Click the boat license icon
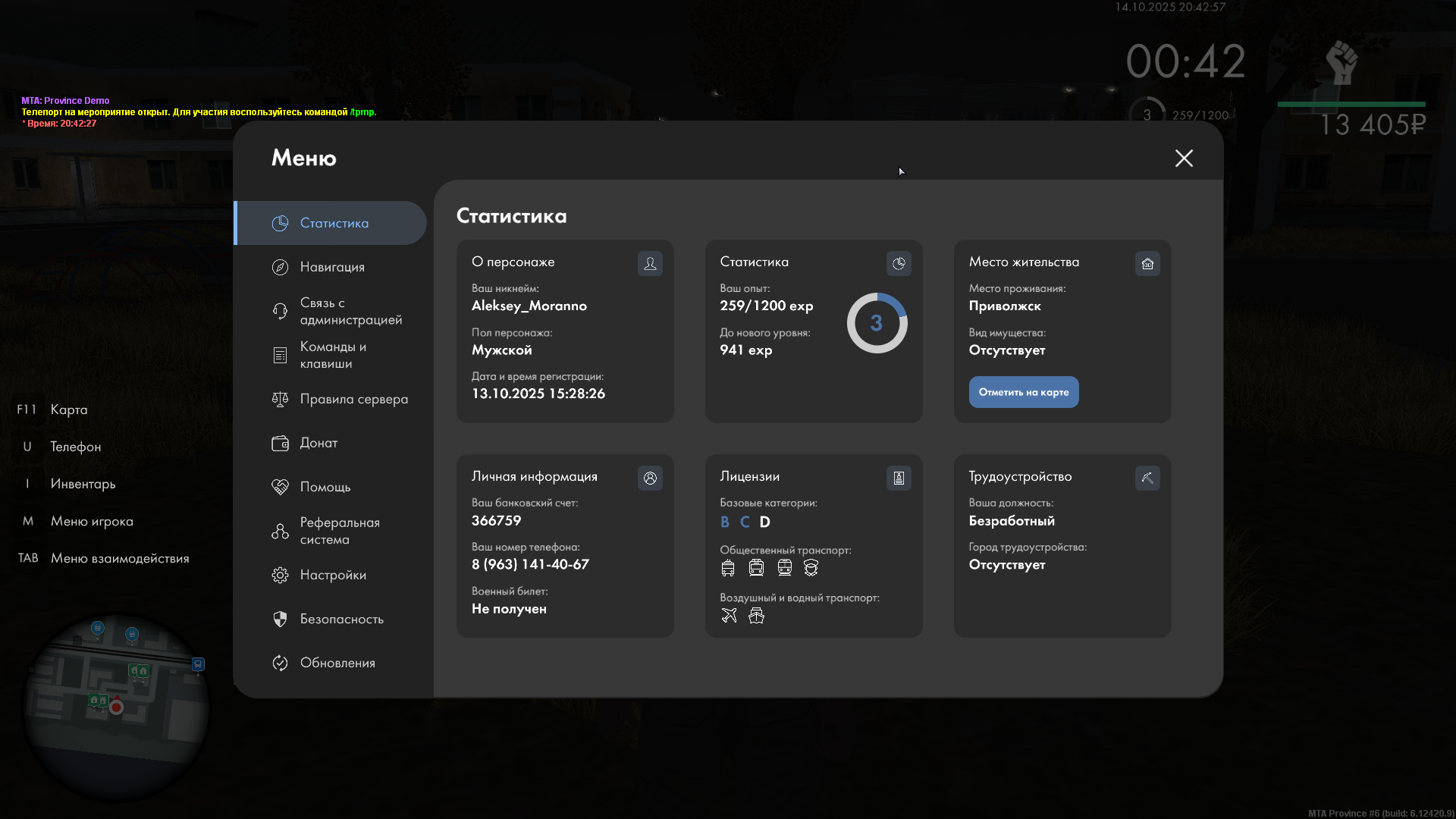The width and height of the screenshot is (1456, 819). pos(756,615)
